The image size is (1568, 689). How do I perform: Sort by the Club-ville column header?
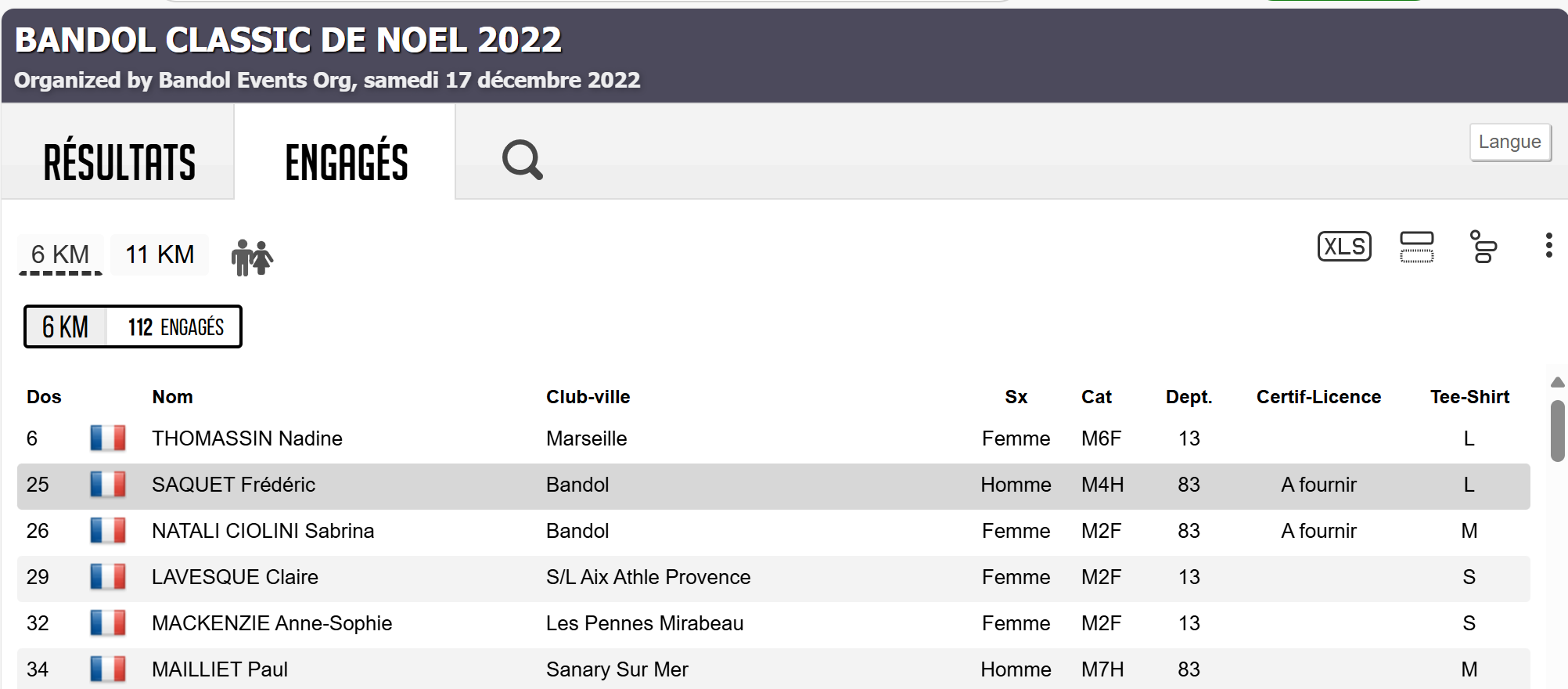coord(588,397)
